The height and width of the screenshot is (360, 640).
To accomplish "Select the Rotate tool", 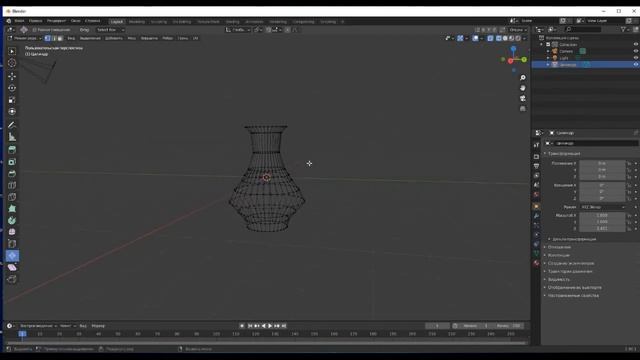I will click(x=12, y=88).
